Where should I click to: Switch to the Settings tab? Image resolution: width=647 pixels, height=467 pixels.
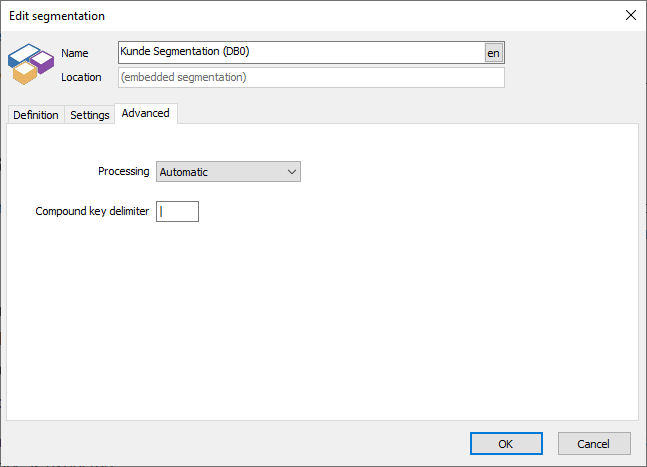[90, 115]
